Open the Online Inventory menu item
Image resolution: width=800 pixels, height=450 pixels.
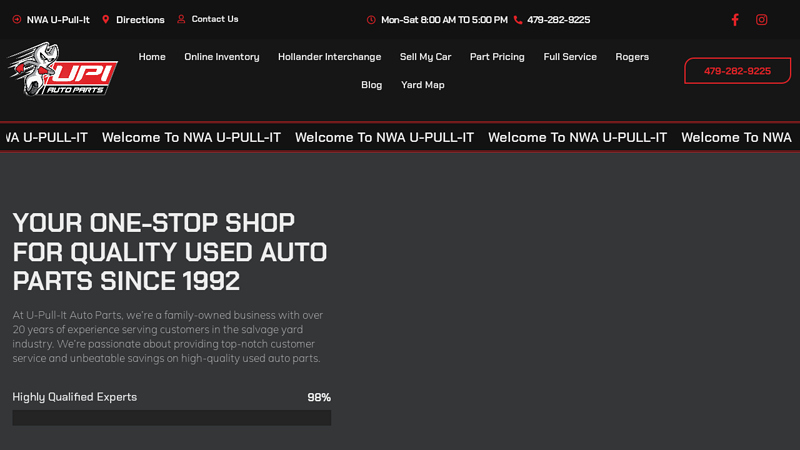pos(222,57)
